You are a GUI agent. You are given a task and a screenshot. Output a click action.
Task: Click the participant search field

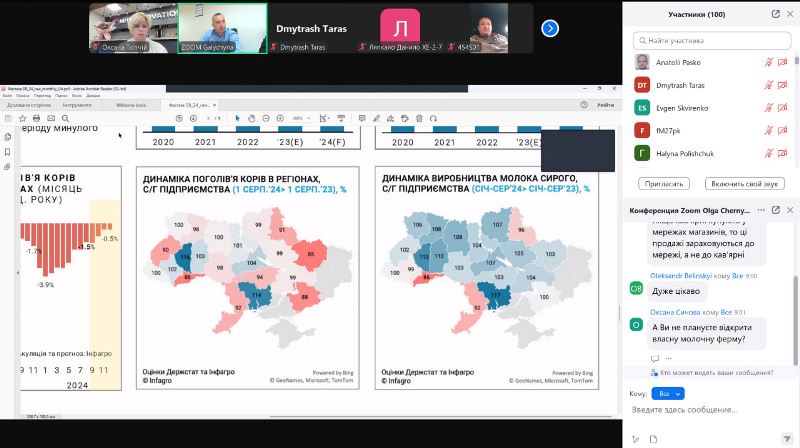coord(712,40)
